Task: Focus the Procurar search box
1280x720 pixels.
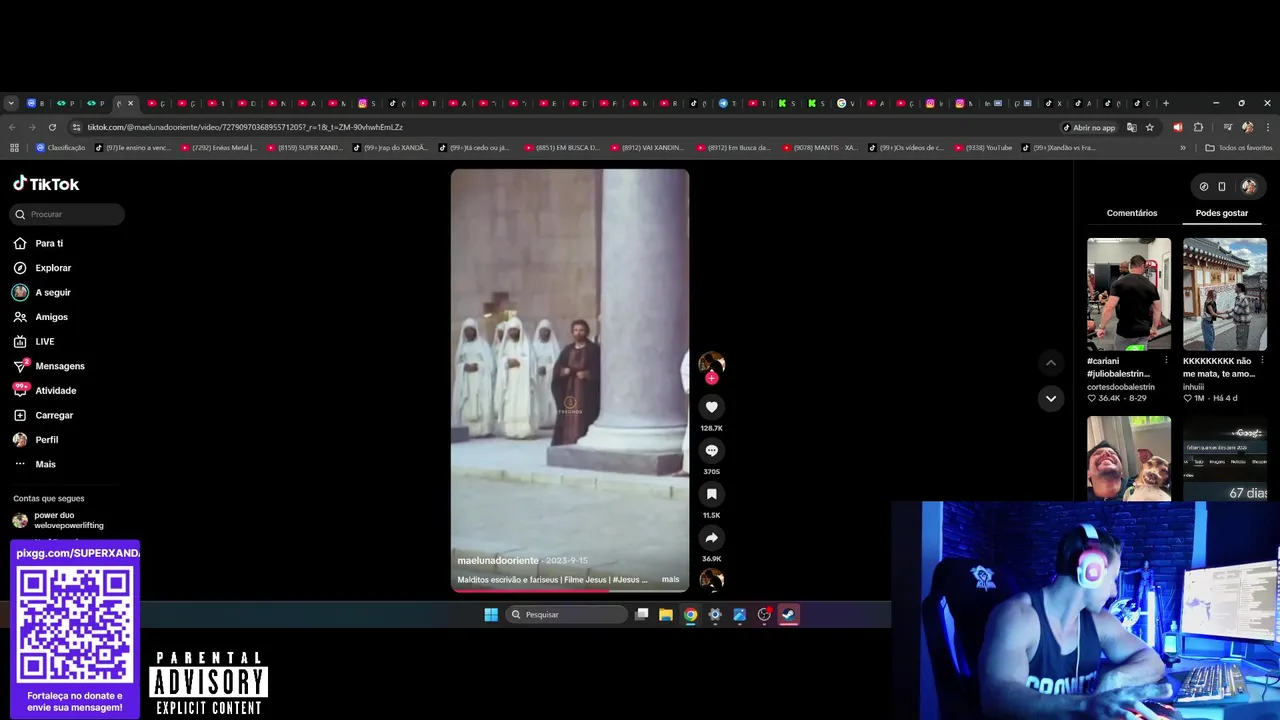Action: tap(67, 214)
